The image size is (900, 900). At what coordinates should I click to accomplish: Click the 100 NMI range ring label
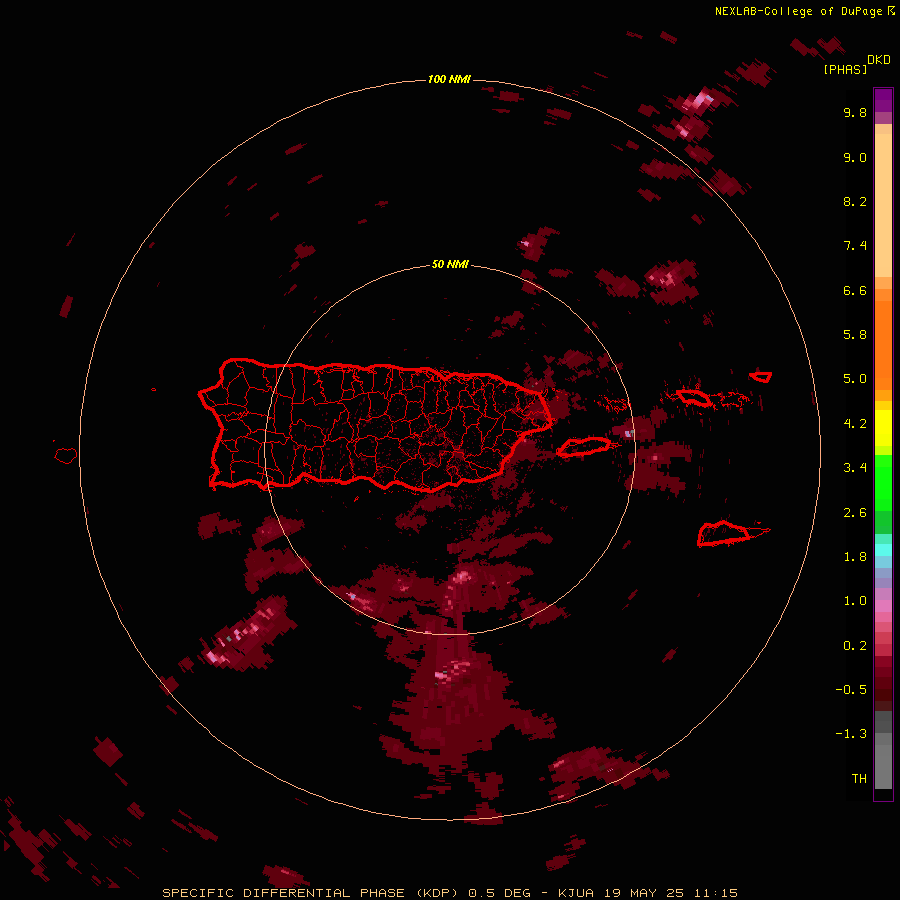[449, 79]
